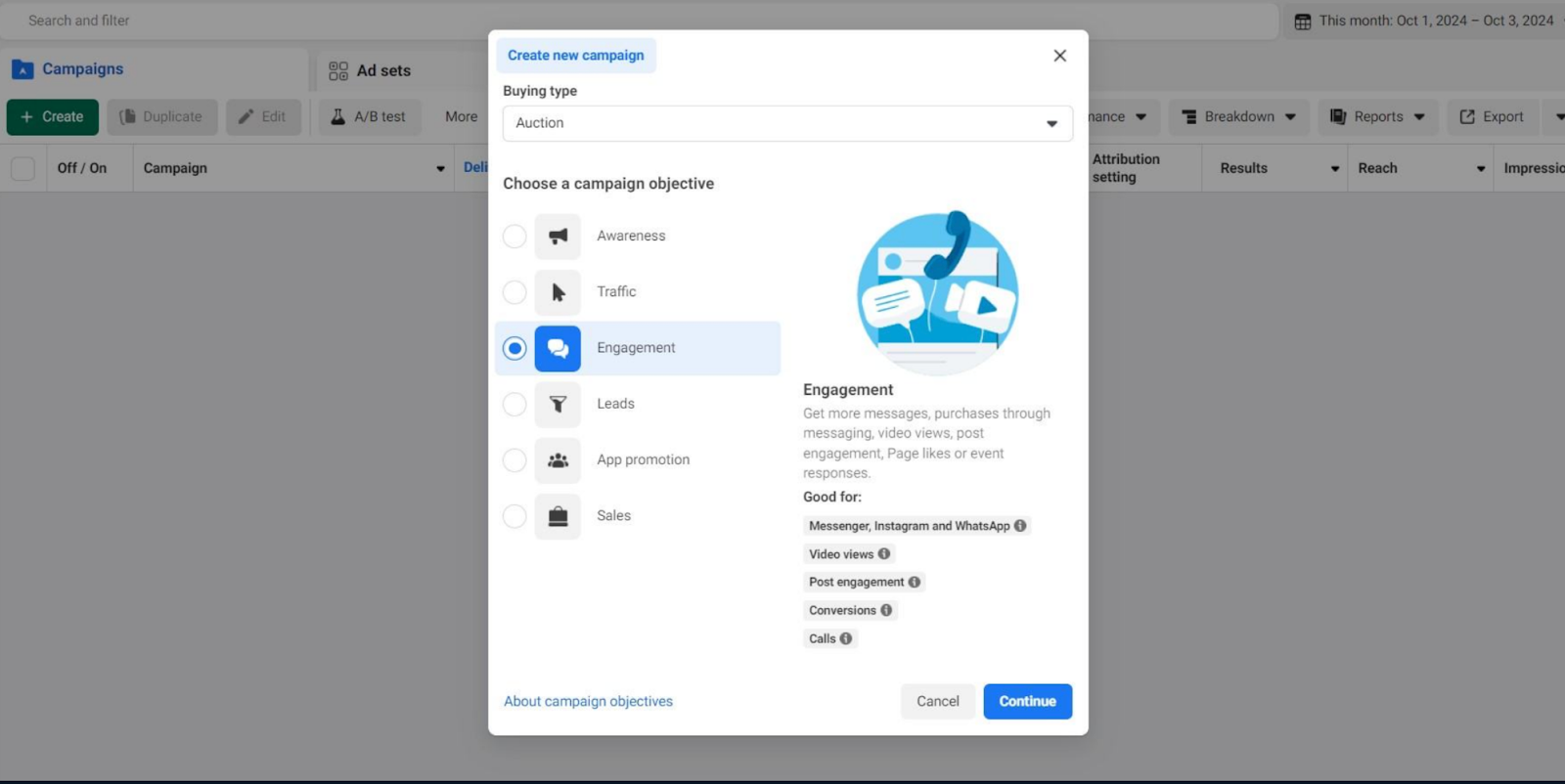Open the This month date range picker

[x=1424, y=21]
